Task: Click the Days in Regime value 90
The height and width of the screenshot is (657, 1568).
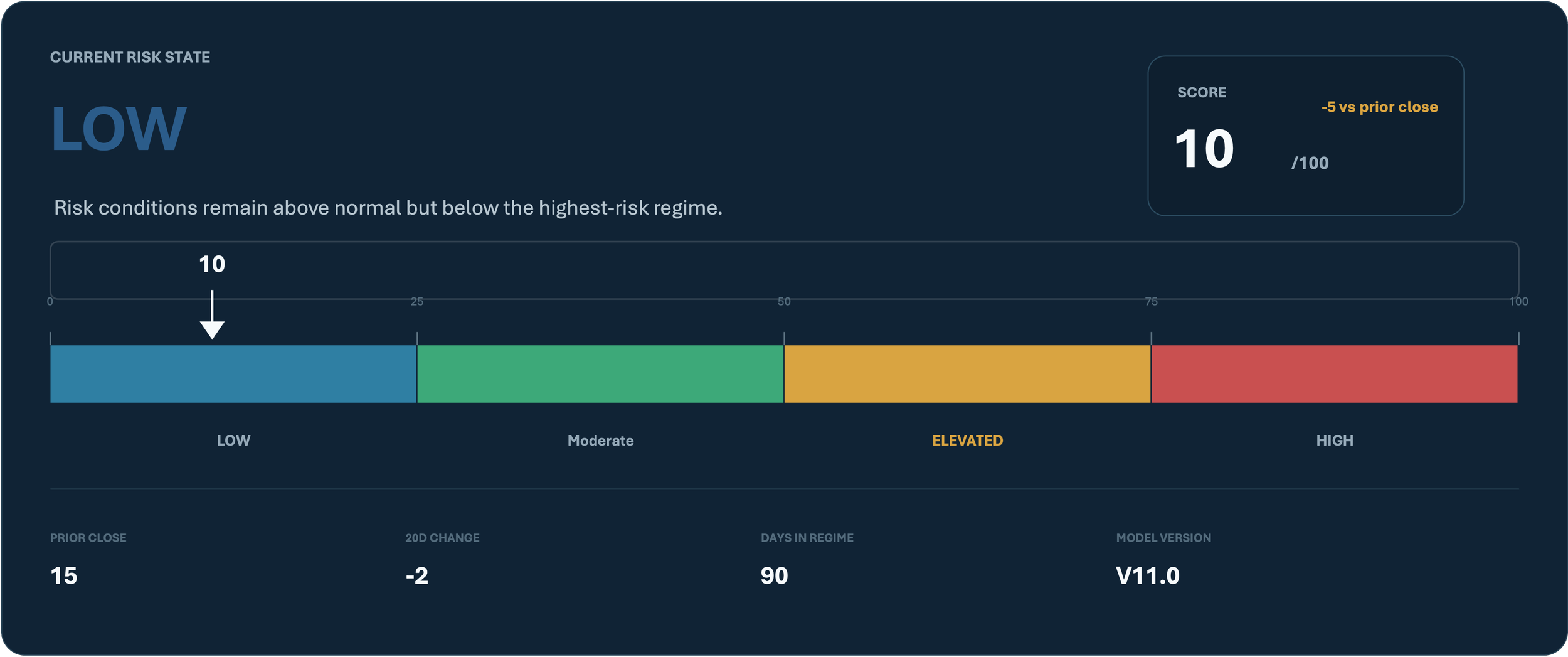Action: [x=774, y=575]
